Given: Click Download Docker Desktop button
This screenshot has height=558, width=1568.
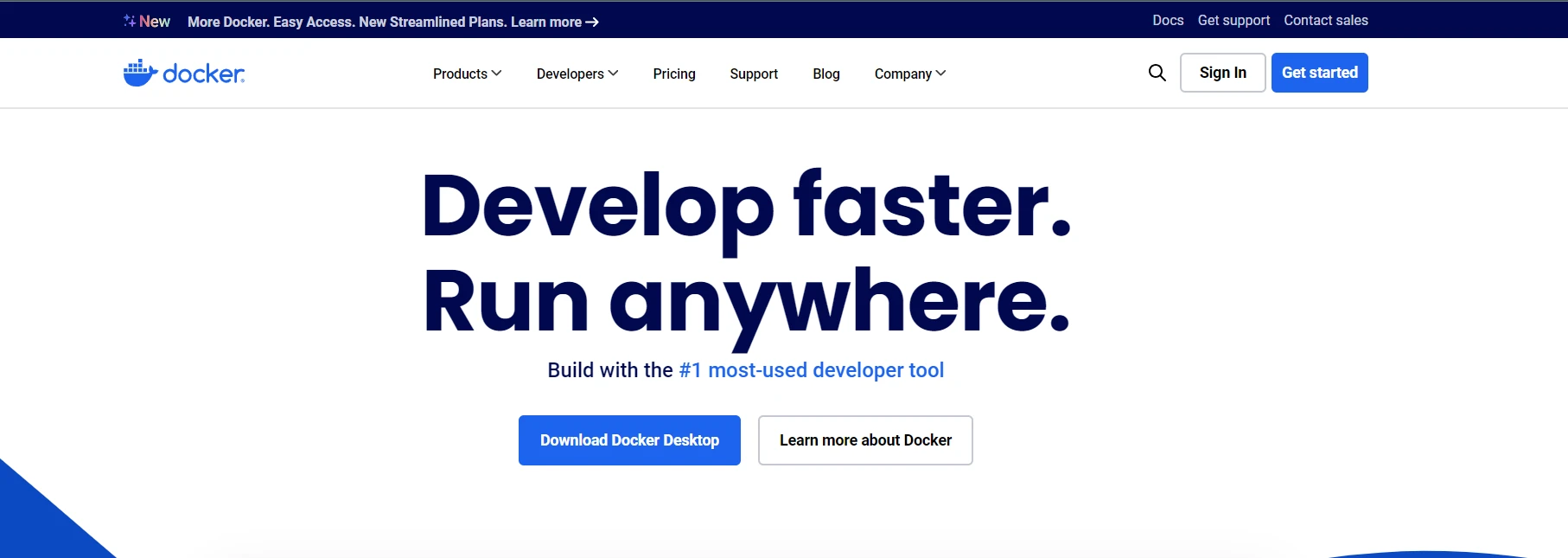Looking at the screenshot, I should [x=629, y=440].
